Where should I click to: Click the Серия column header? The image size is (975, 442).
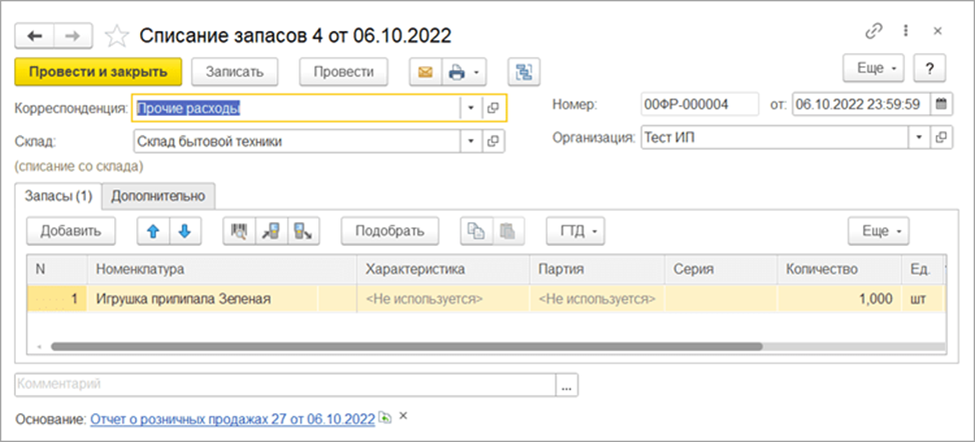(x=721, y=270)
